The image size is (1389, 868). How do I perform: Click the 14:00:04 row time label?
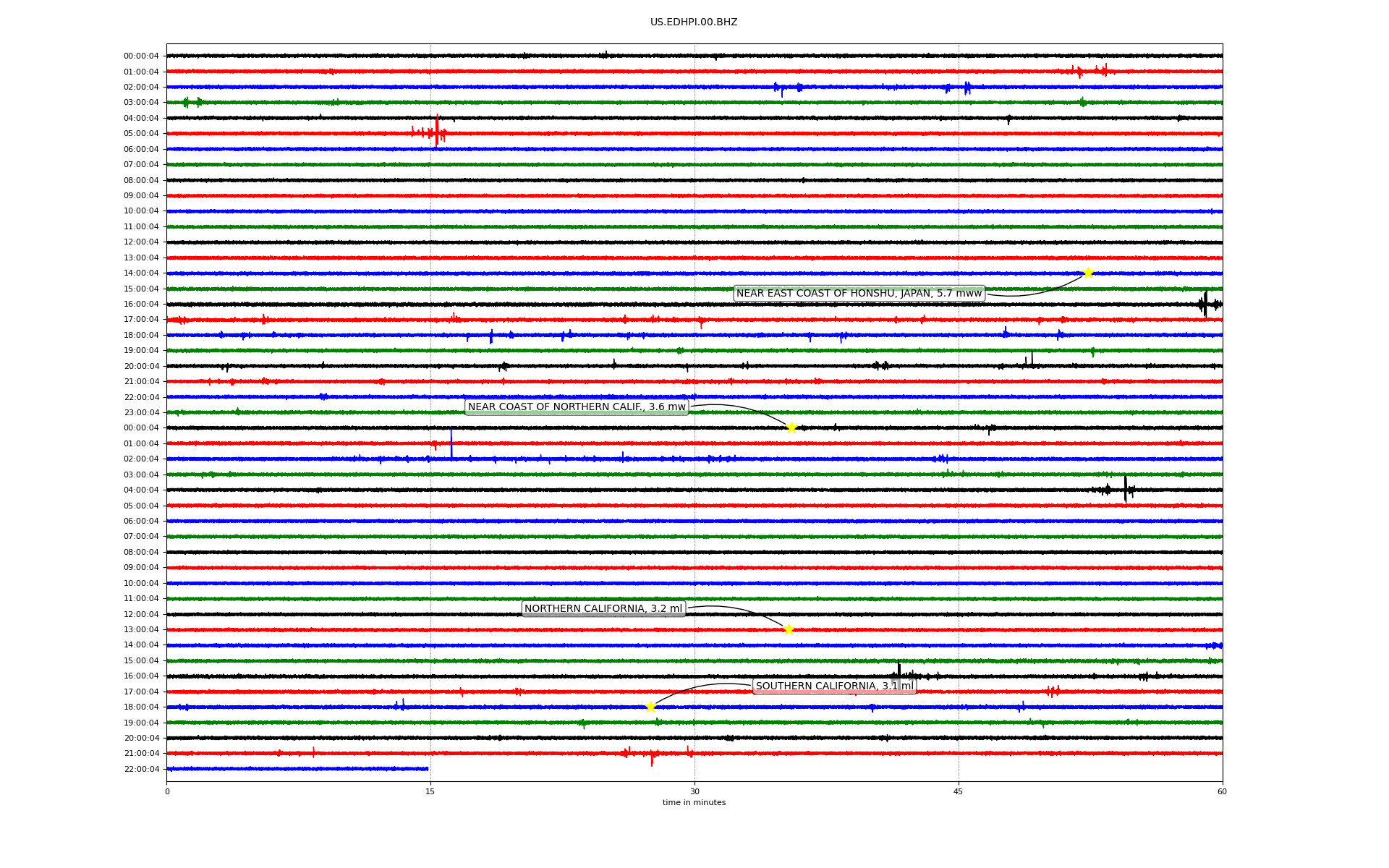click(141, 273)
